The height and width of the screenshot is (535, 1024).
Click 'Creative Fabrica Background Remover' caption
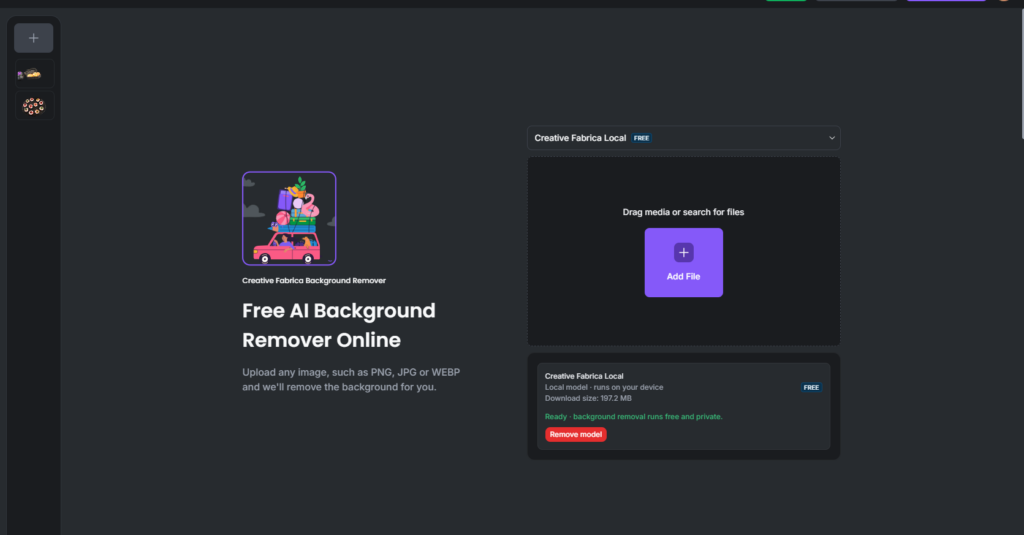tap(314, 280)
